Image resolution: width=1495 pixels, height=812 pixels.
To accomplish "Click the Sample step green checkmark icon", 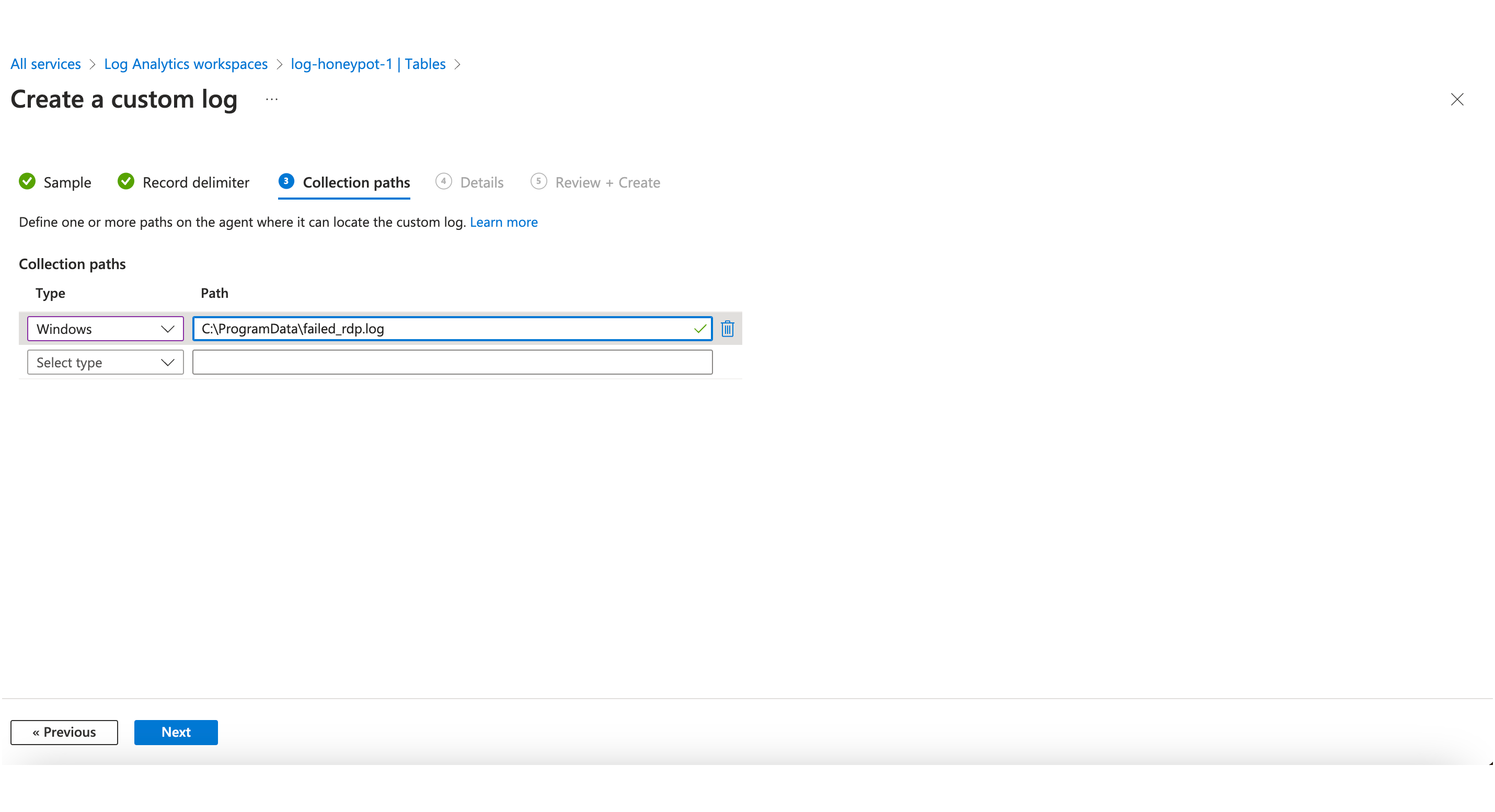I will click(27, 181).
